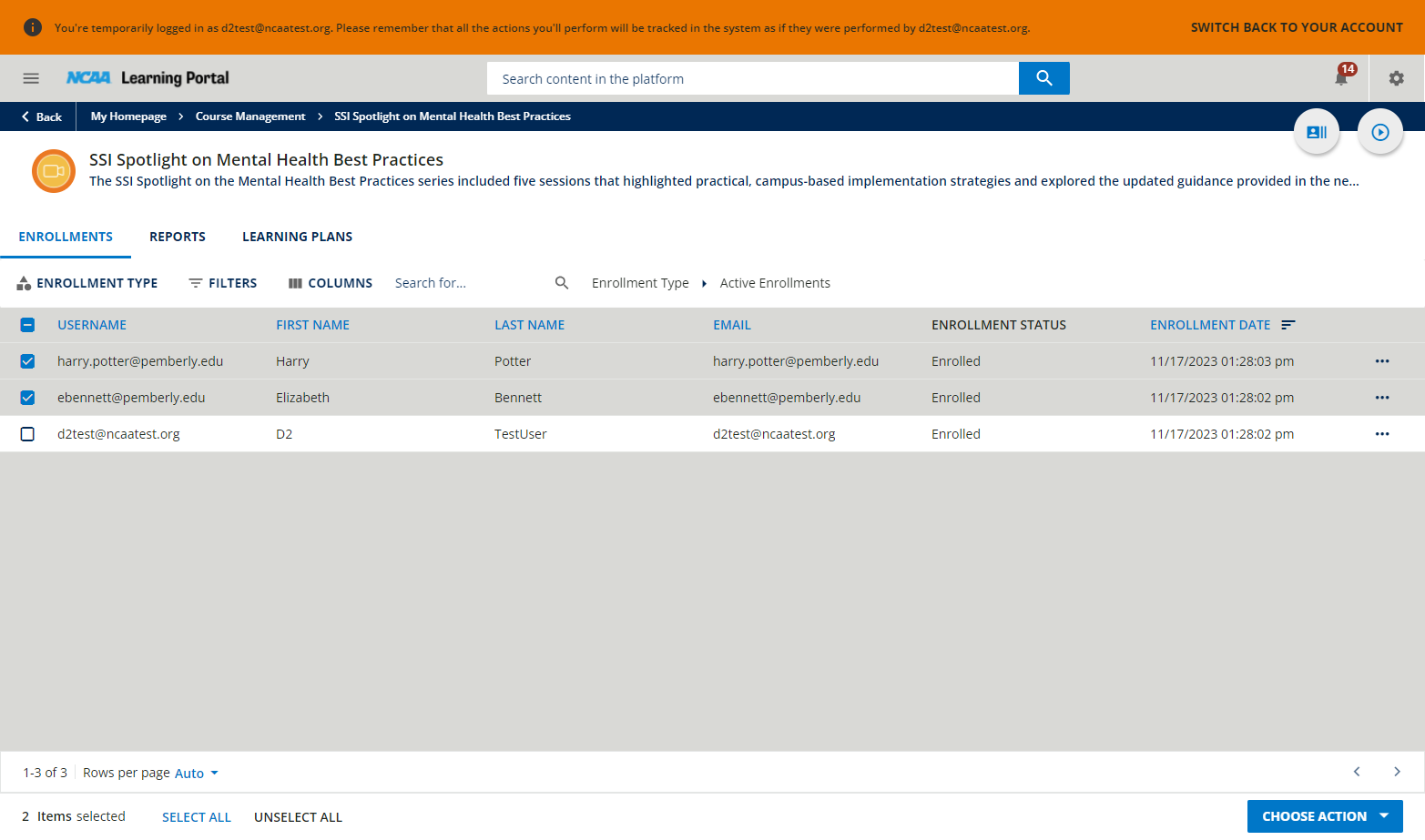Open the notifications bell
The image size is (1425, 840).
pyautogui.click(x=1341, y=77)
